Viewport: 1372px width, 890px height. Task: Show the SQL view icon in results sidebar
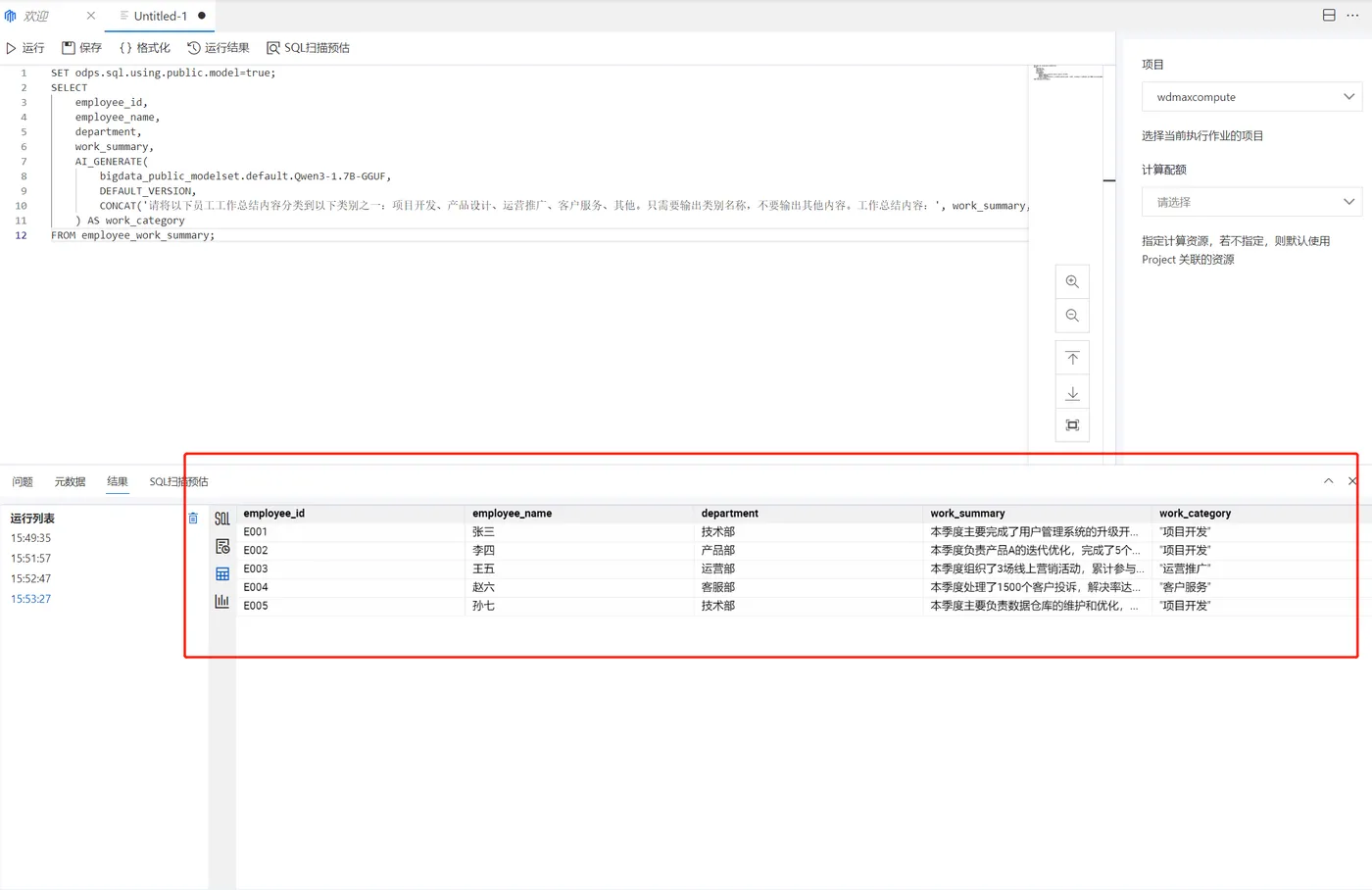coord(222,519)
